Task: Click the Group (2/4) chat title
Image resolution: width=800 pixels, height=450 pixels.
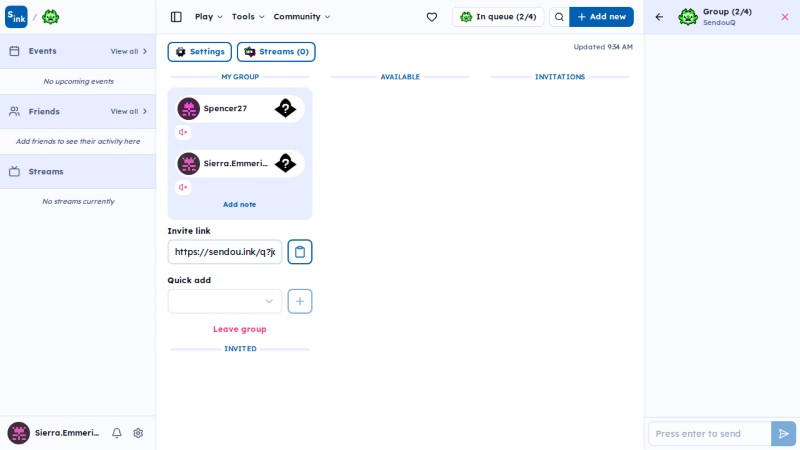Action: (x=727, y=12)
